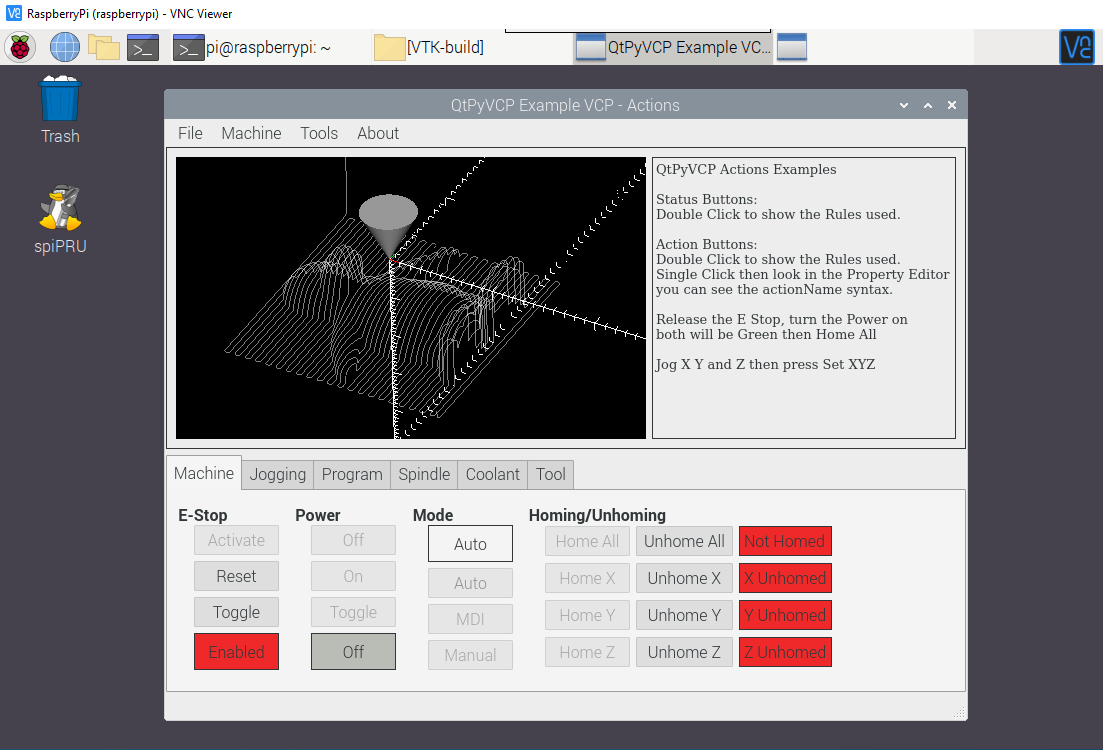Launch the terminal from the taskbar launcher
The width and height of the screenshot is (1103, 750).
tap(143, 47)
